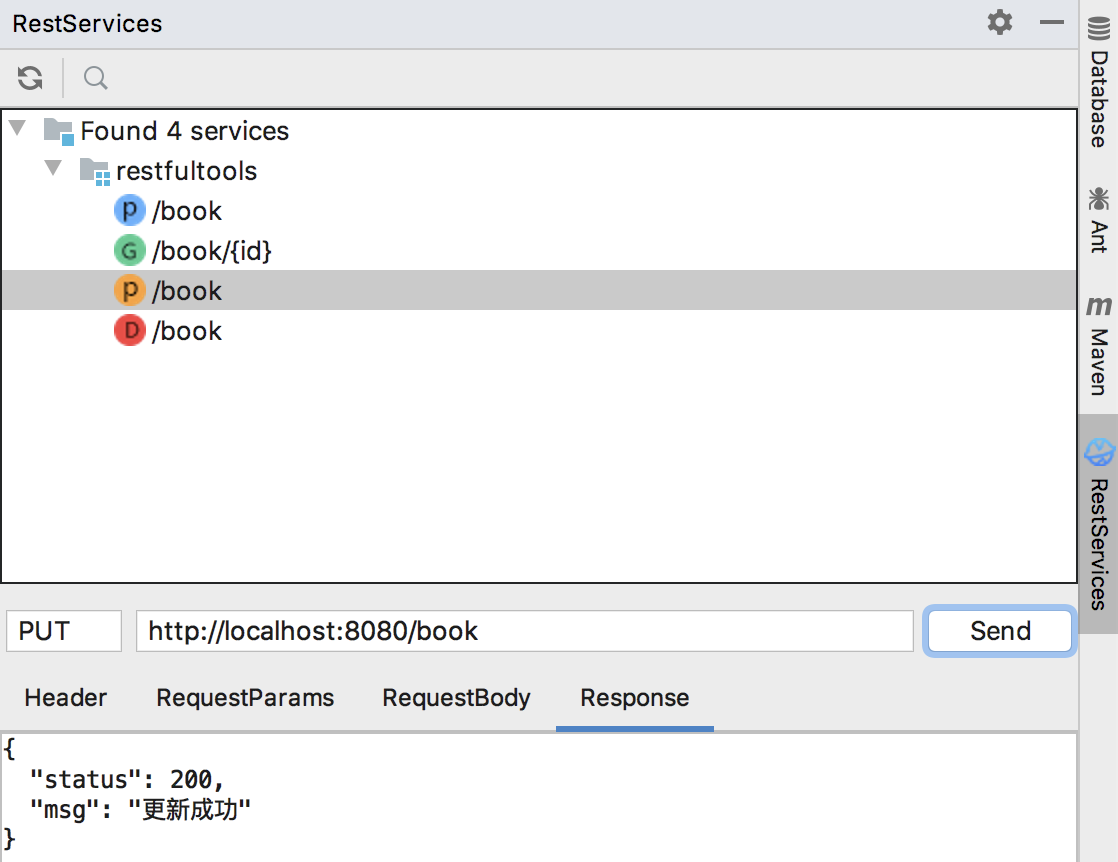Screen dimensions: 1118x862
Task: Click the PUT method field
Action: click(x=64, y=631)
